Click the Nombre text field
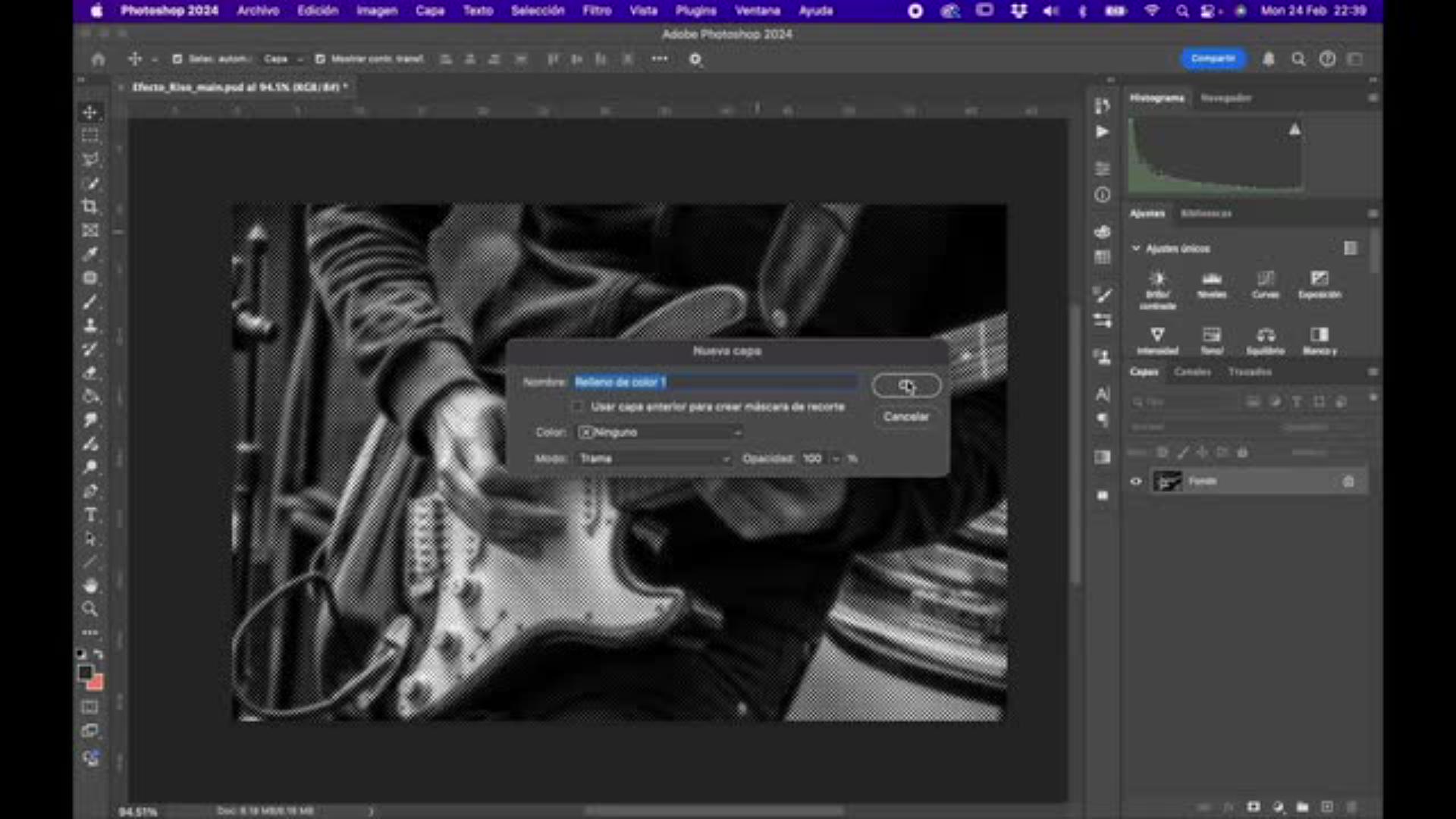 pyautogui.click(x=715, y=382)
